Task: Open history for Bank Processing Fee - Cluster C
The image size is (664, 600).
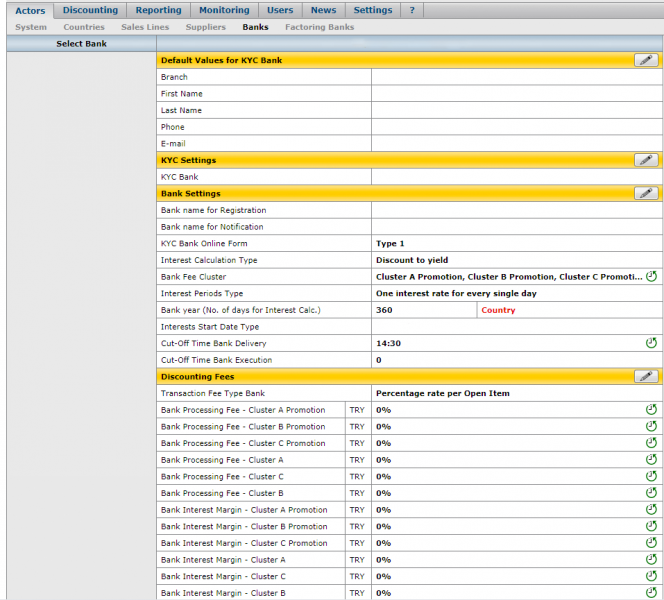Action: [x=651, y=476]
